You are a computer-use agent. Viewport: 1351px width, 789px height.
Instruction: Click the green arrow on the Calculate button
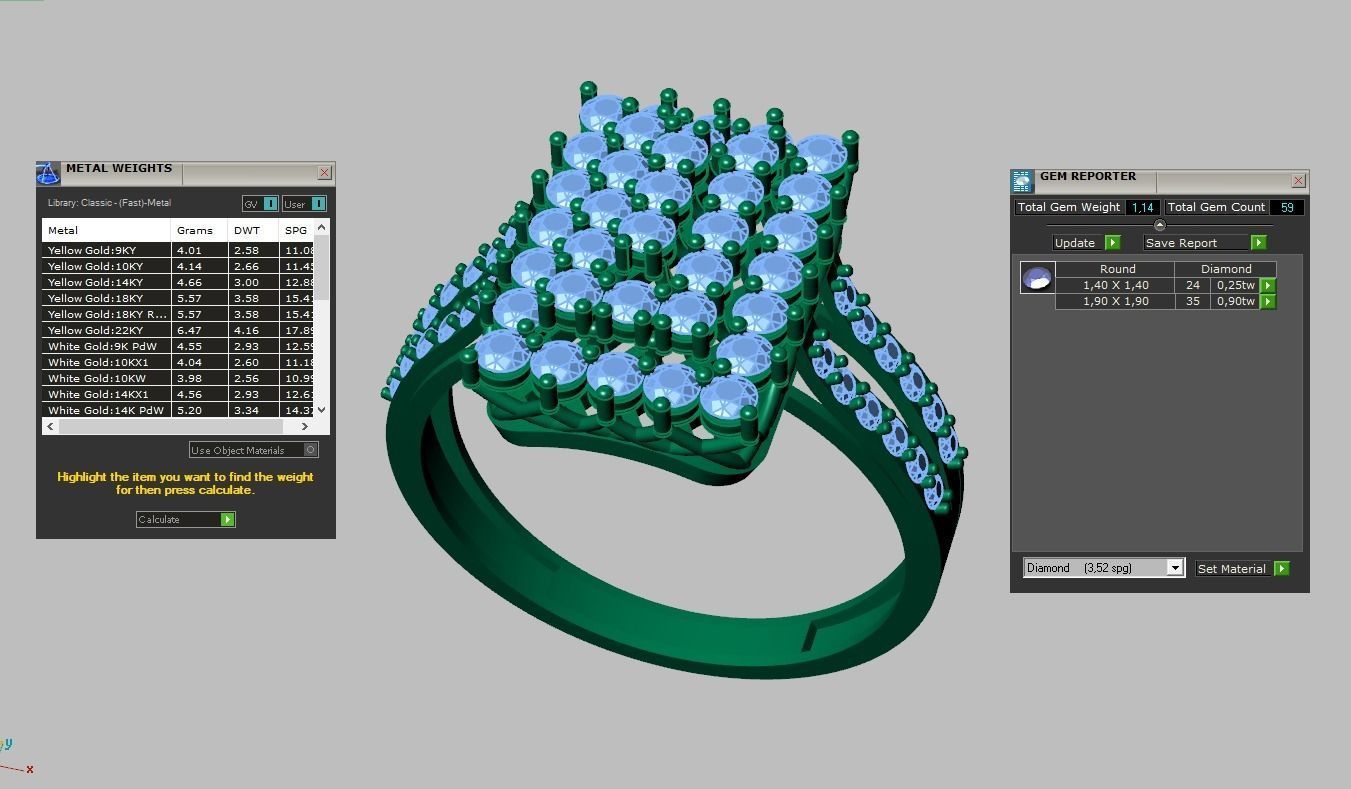228,519
